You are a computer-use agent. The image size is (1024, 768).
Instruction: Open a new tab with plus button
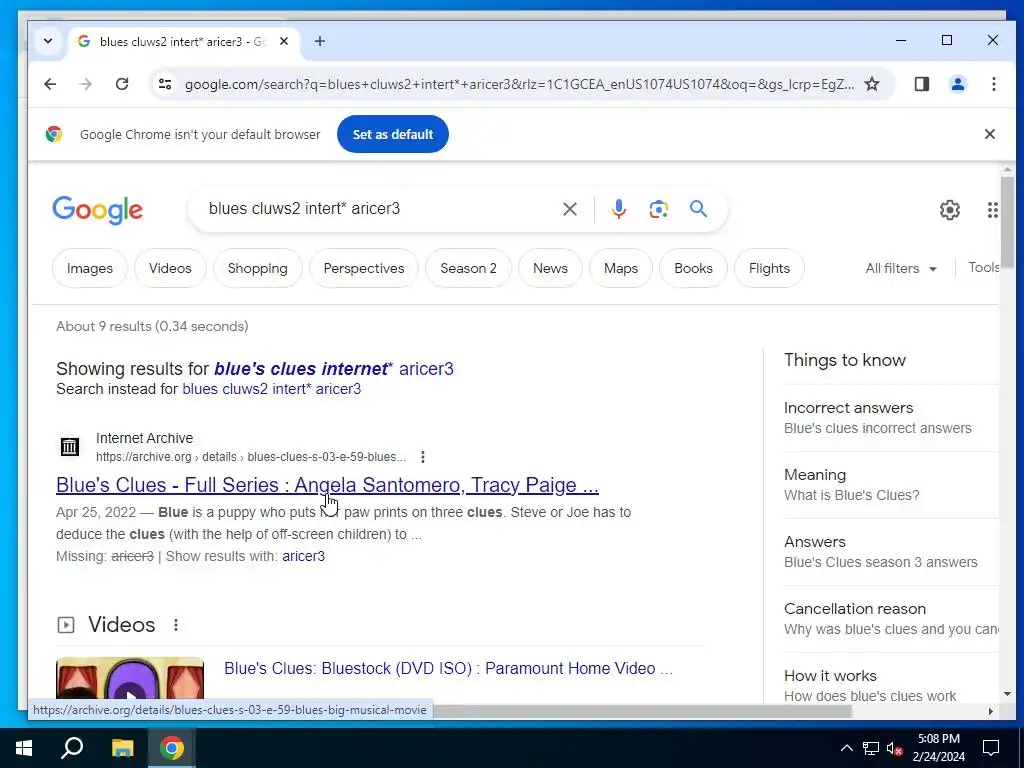pyautogui.click(x=319, y=41)
